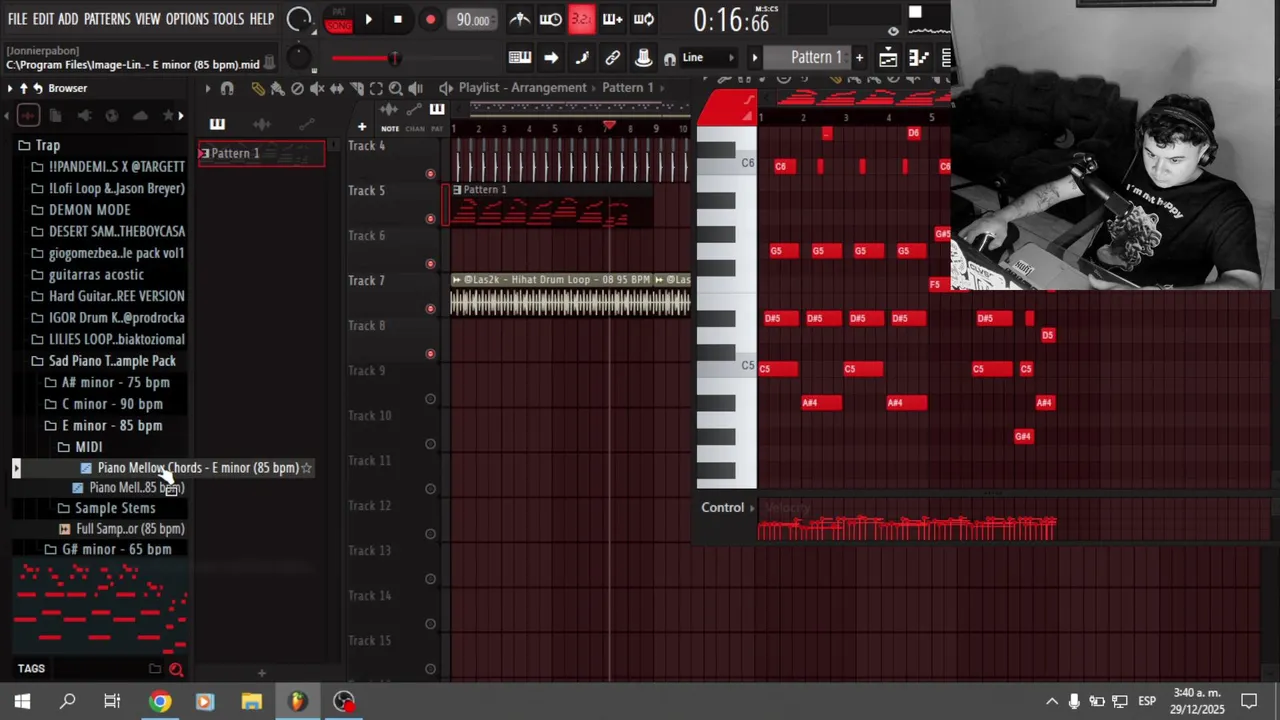Viewport: 1280px width, 720px height.
Task: Expand the C minor - 90 bpm folder
Action: [103, 404]
